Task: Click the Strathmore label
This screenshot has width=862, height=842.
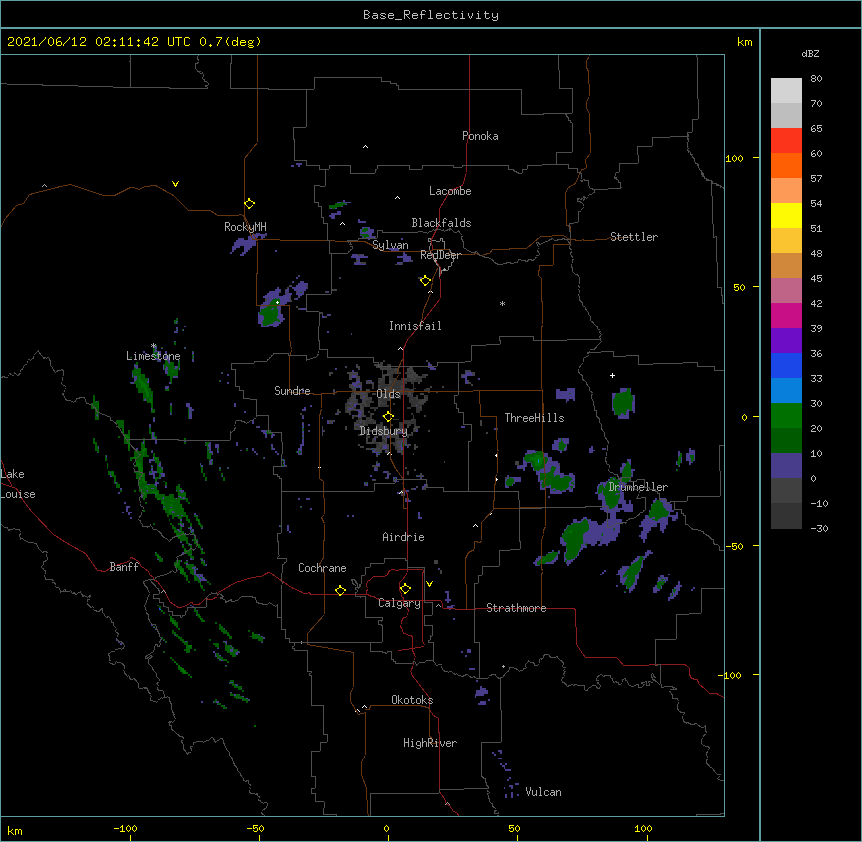Action: [x=516, y=608]
